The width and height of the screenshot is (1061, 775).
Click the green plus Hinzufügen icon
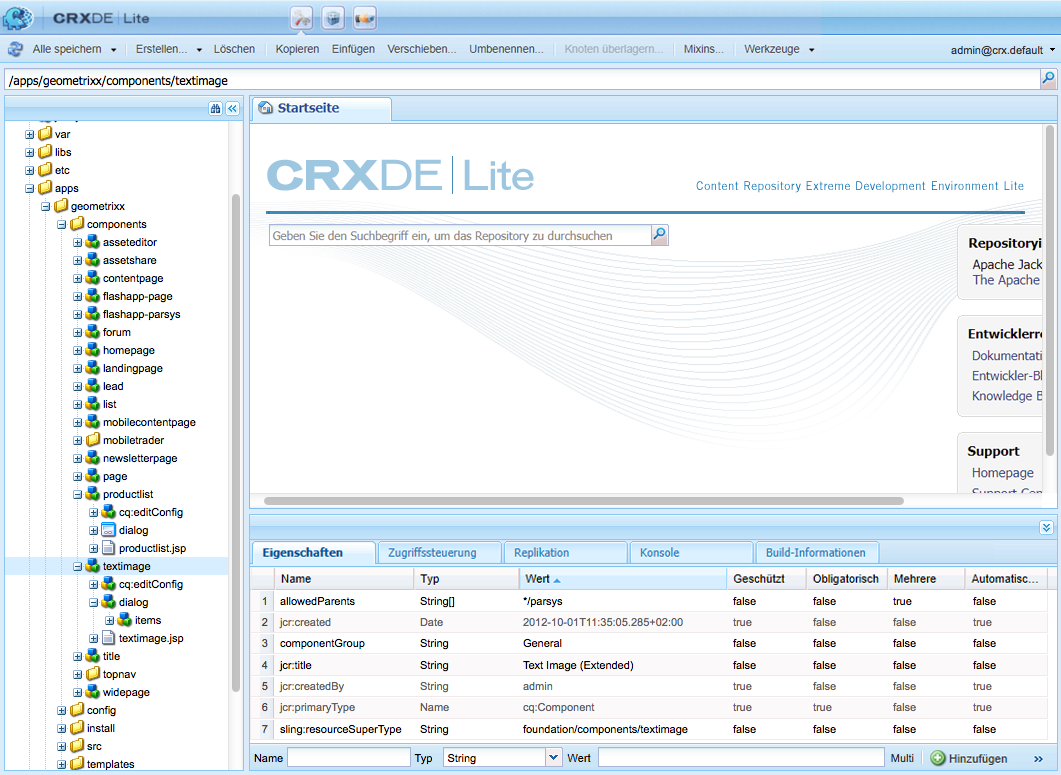tap(938, 758)
